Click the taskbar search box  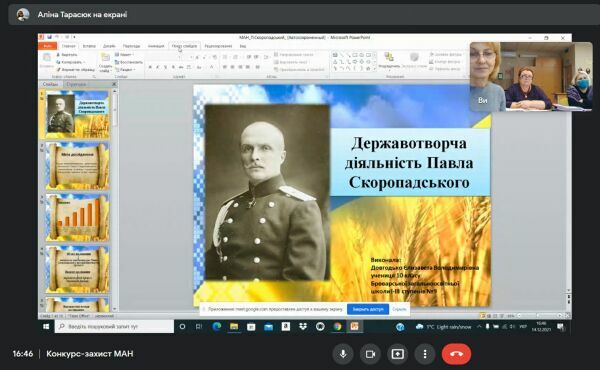click(114, 326)
